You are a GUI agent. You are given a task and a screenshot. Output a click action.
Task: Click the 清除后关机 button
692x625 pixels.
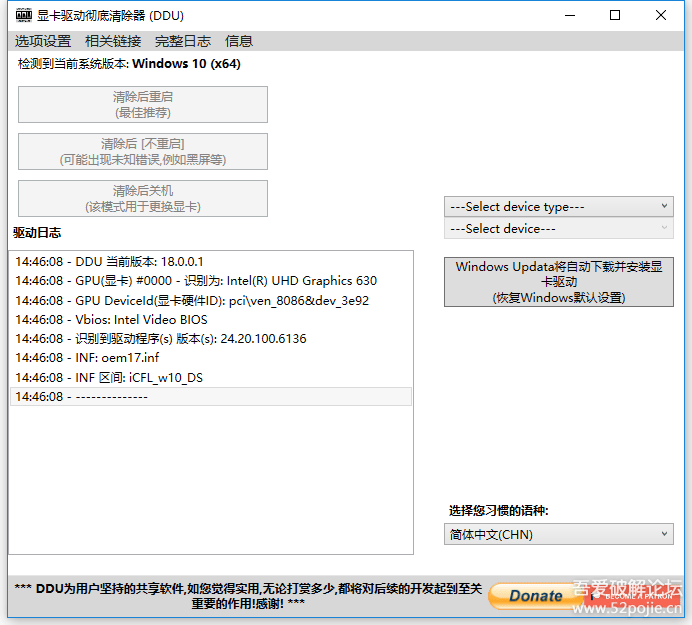(143, 198)
